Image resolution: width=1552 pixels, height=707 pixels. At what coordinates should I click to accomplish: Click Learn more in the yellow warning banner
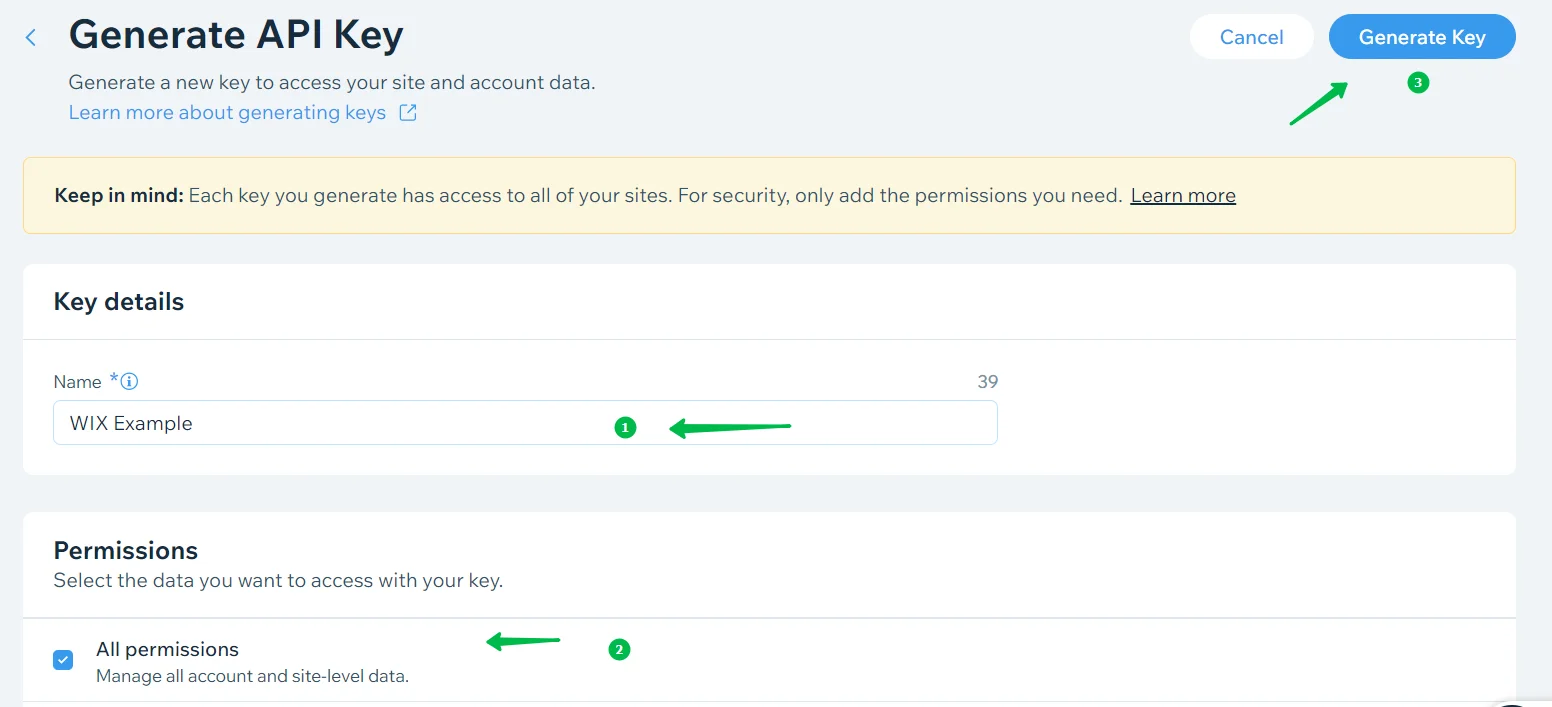pos(1182,195)
